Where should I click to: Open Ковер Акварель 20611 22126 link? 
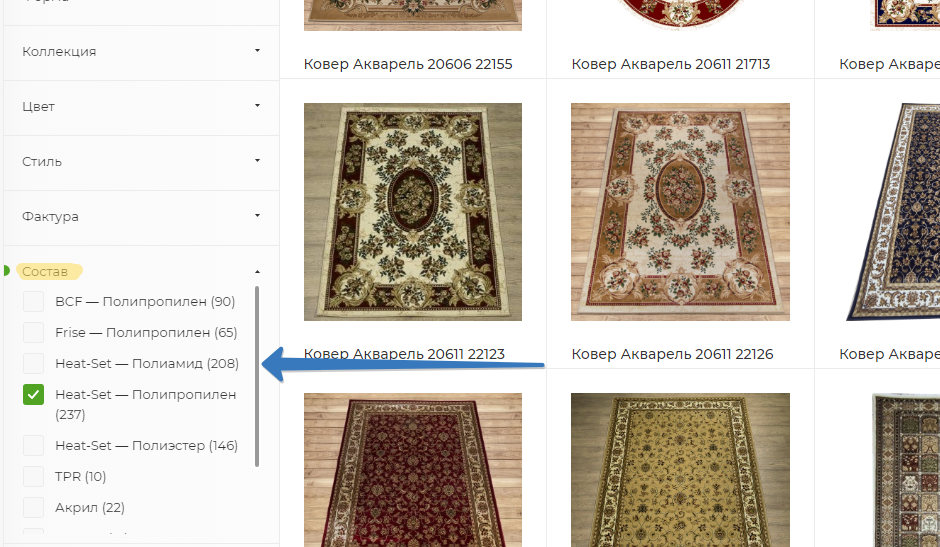(x=672, y=354)
